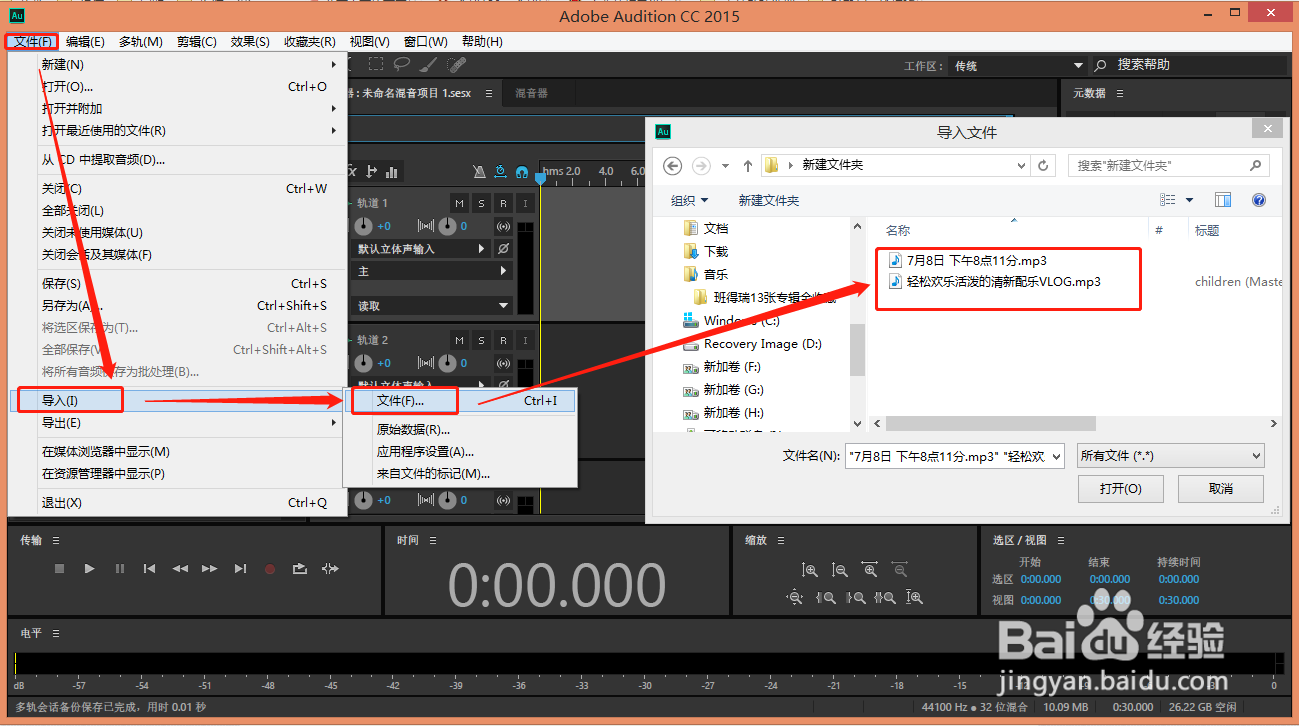Open the workspace '传统' dropdown

click(x=1017, y=65)
